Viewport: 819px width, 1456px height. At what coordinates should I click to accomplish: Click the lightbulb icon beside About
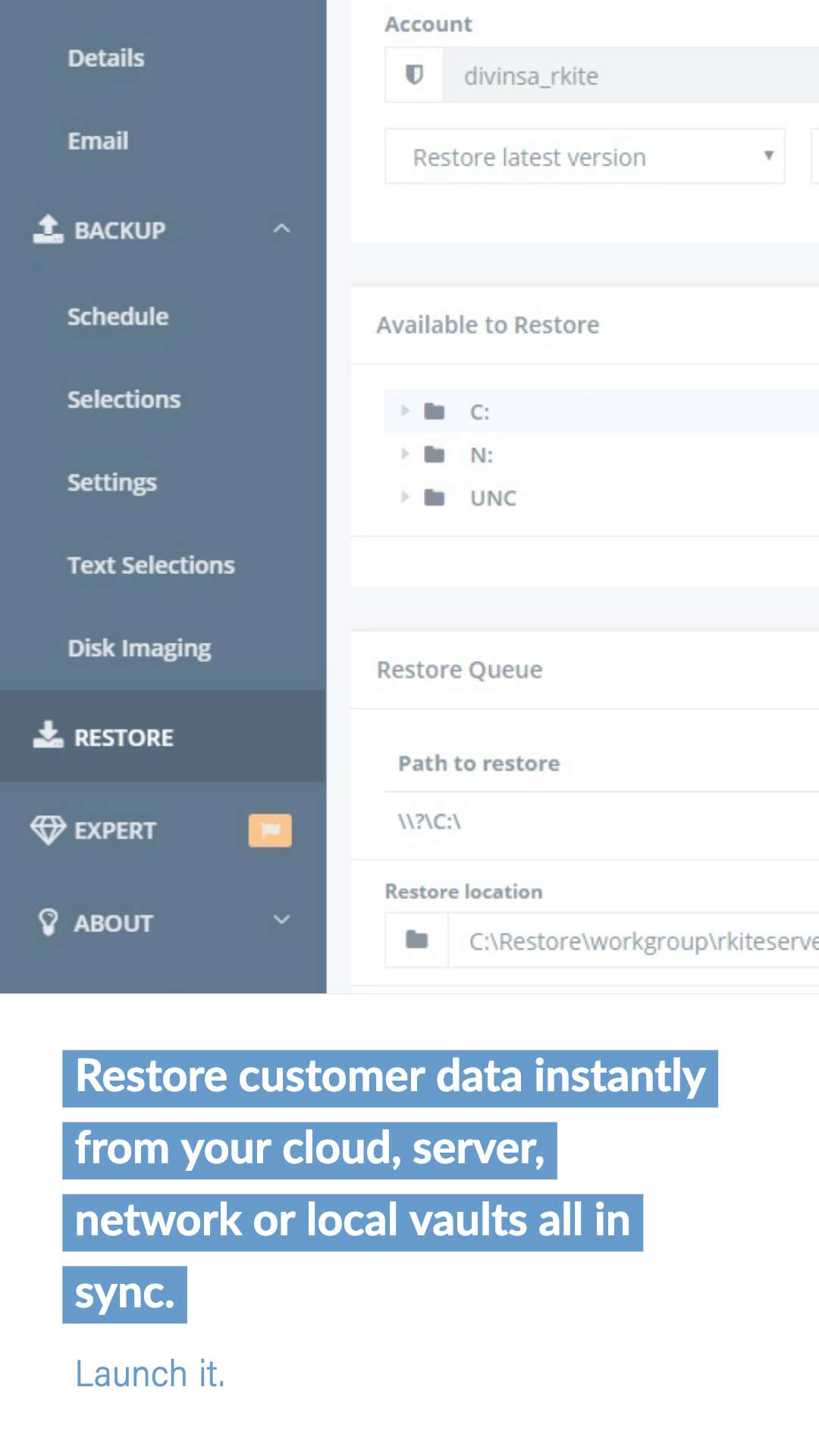pos(48,921)
